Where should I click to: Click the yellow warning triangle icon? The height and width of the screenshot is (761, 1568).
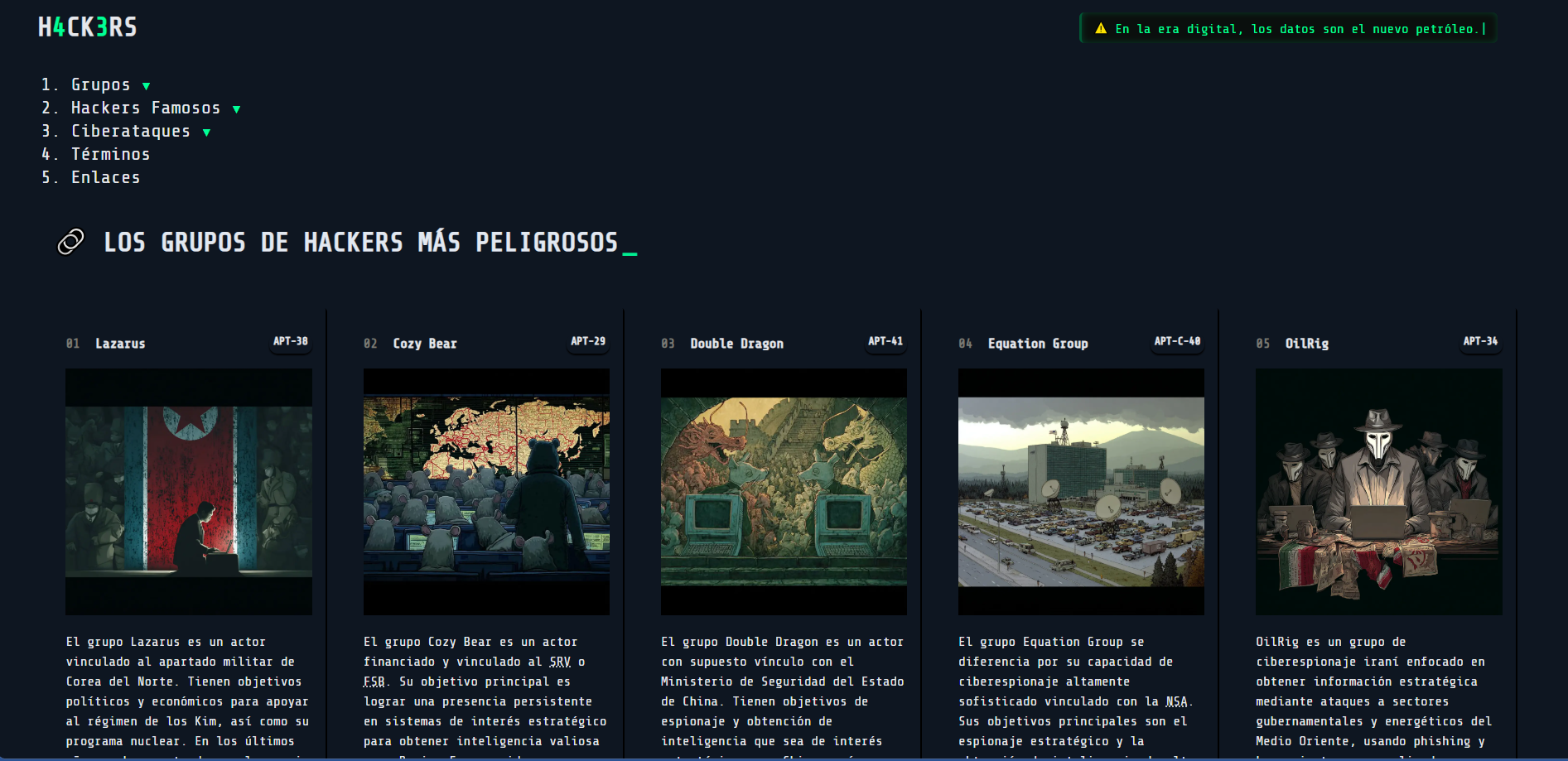tap(1101, 29)
